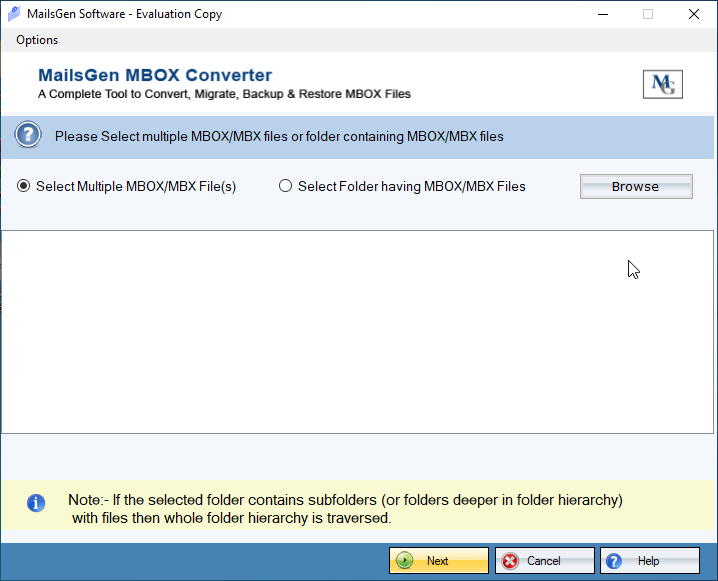Click the blue info icon beside Note
The height and width of the screenshot is (581, 718).
[x=36, y=503]
